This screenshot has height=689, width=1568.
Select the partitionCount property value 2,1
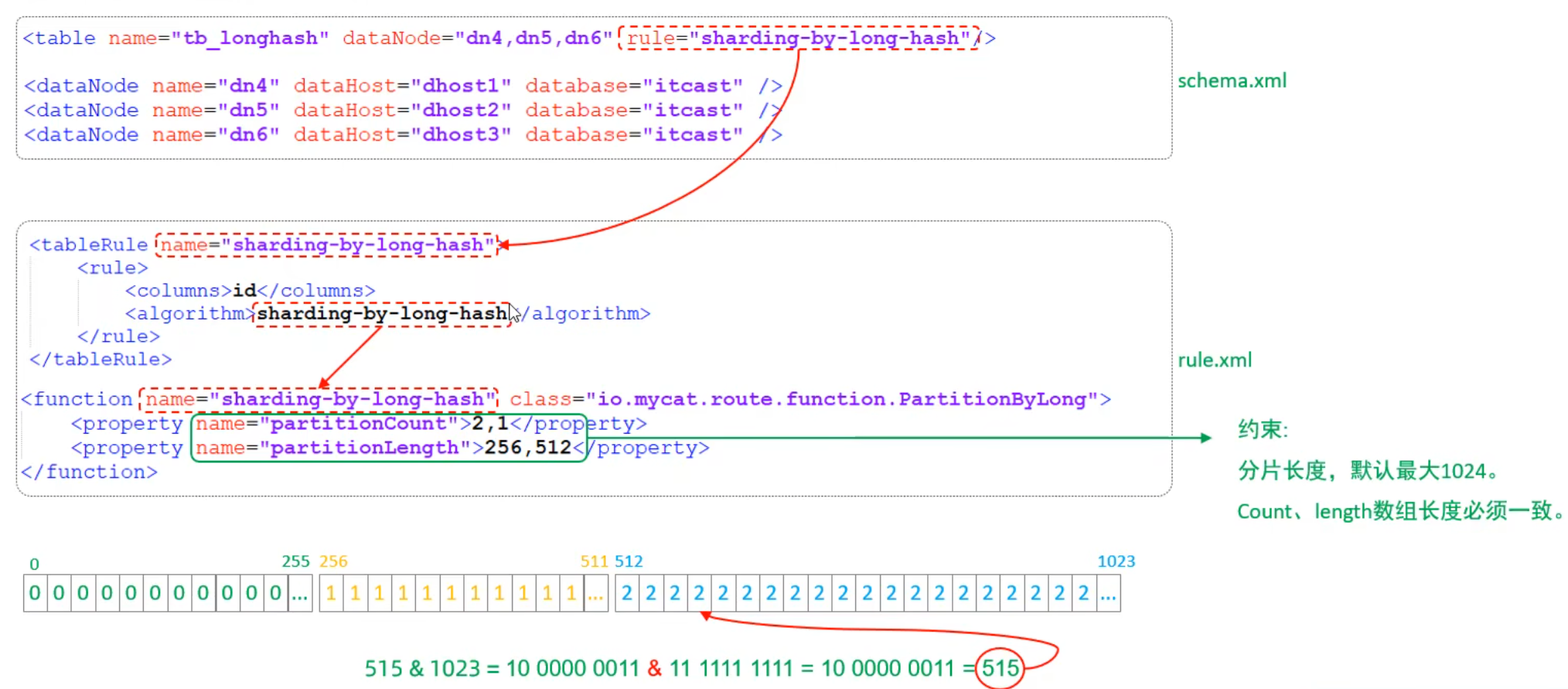coord(490,424)
